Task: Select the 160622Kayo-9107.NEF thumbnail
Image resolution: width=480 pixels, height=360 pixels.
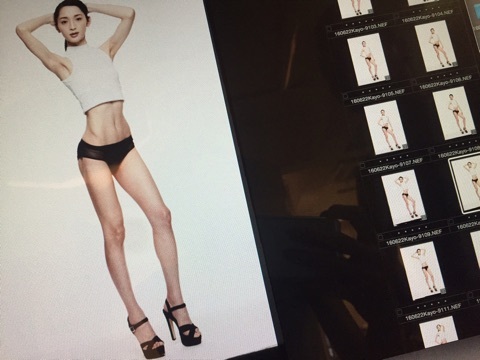Action: click(386, 127)
